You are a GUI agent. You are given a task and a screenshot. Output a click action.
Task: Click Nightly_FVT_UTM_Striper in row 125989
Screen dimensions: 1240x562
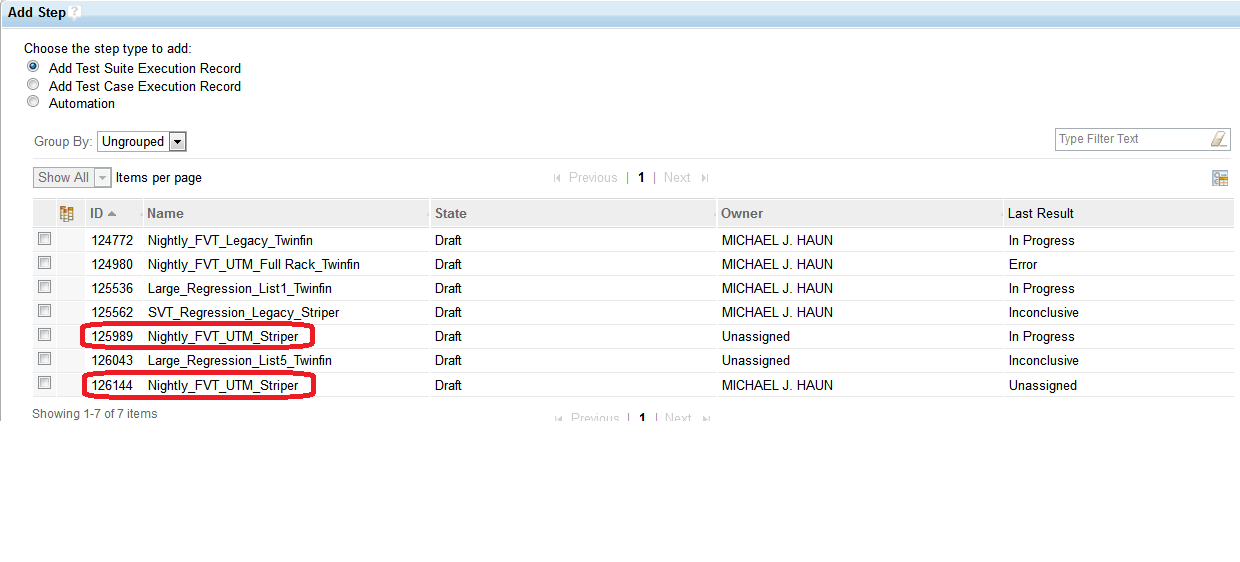(x=223, y=336)
